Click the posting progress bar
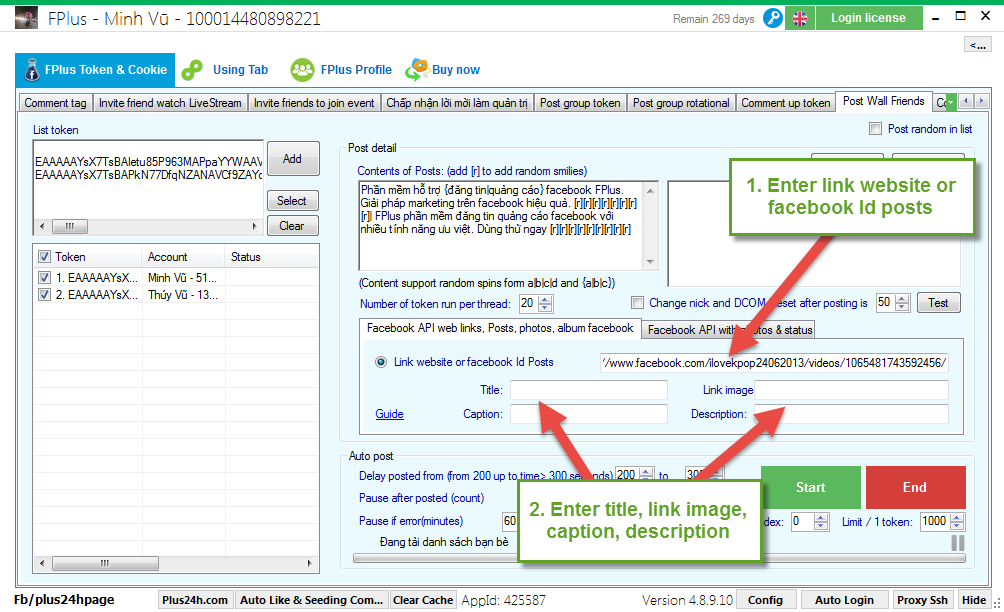The height and width of the screenshot is (612, 1004). [x=659, y=558]
